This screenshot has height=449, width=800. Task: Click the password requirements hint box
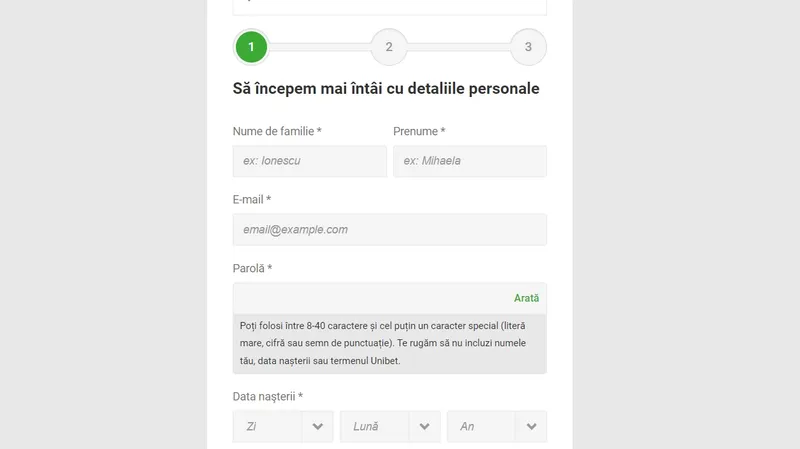click(390, 343)
